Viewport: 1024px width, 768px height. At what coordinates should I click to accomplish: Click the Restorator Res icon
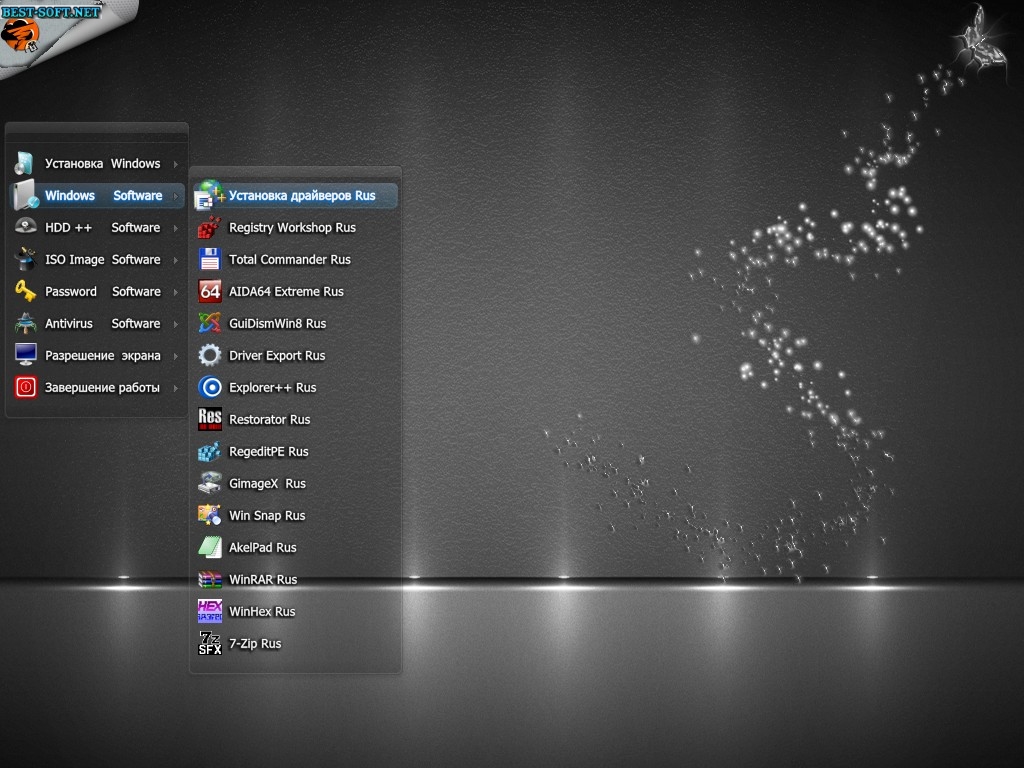(210, 419)
